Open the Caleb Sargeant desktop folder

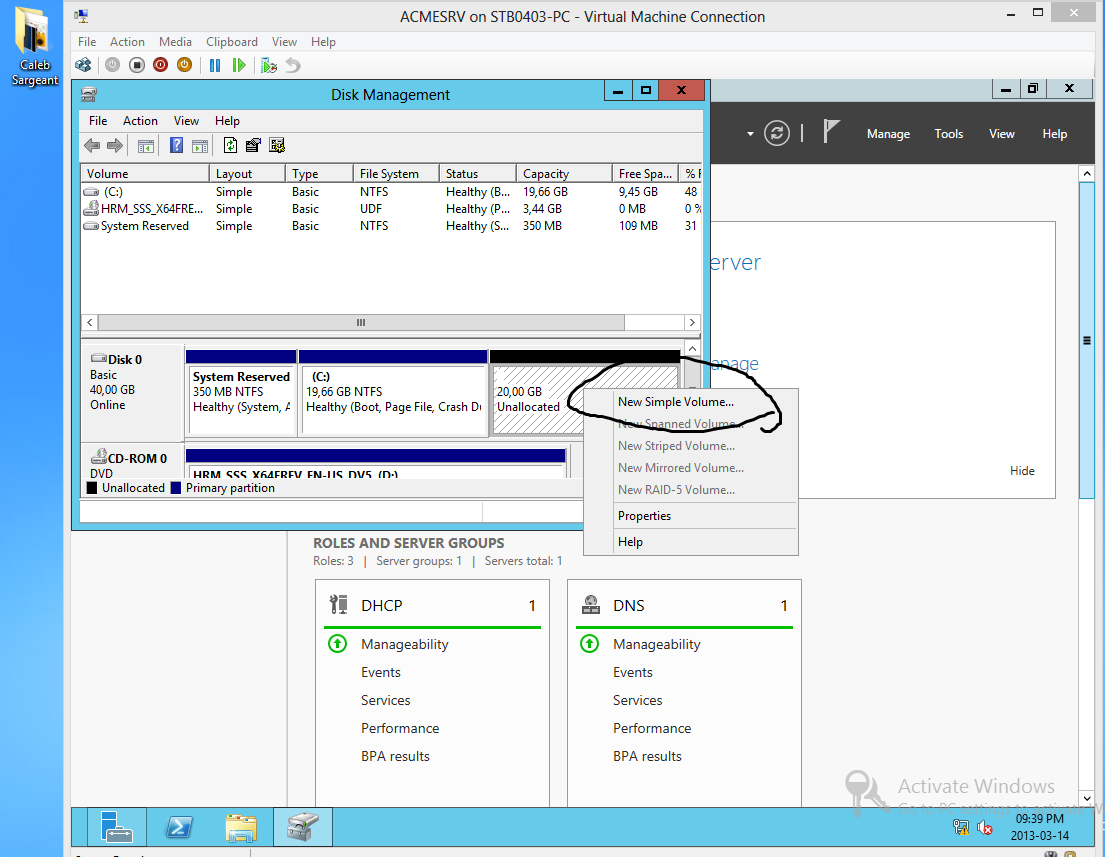tap(33, 46)
